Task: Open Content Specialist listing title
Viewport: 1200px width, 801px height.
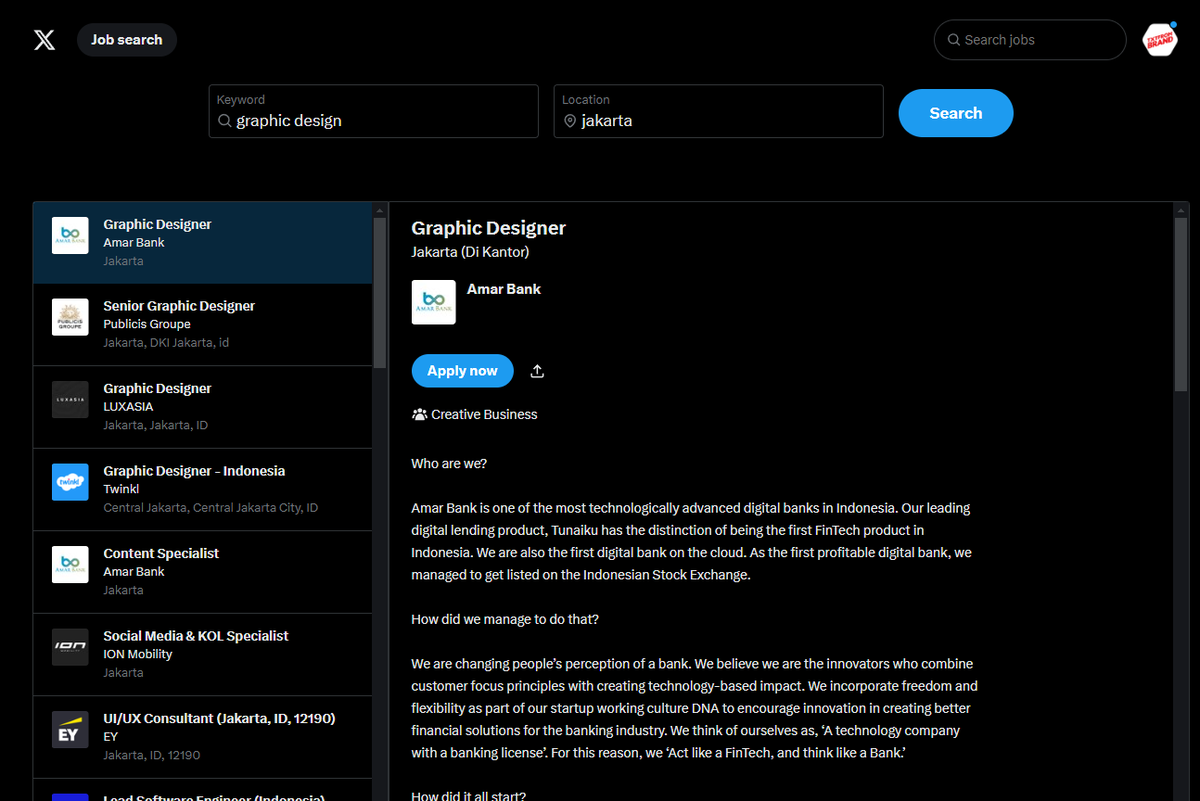Action: (x=161, y=553)
